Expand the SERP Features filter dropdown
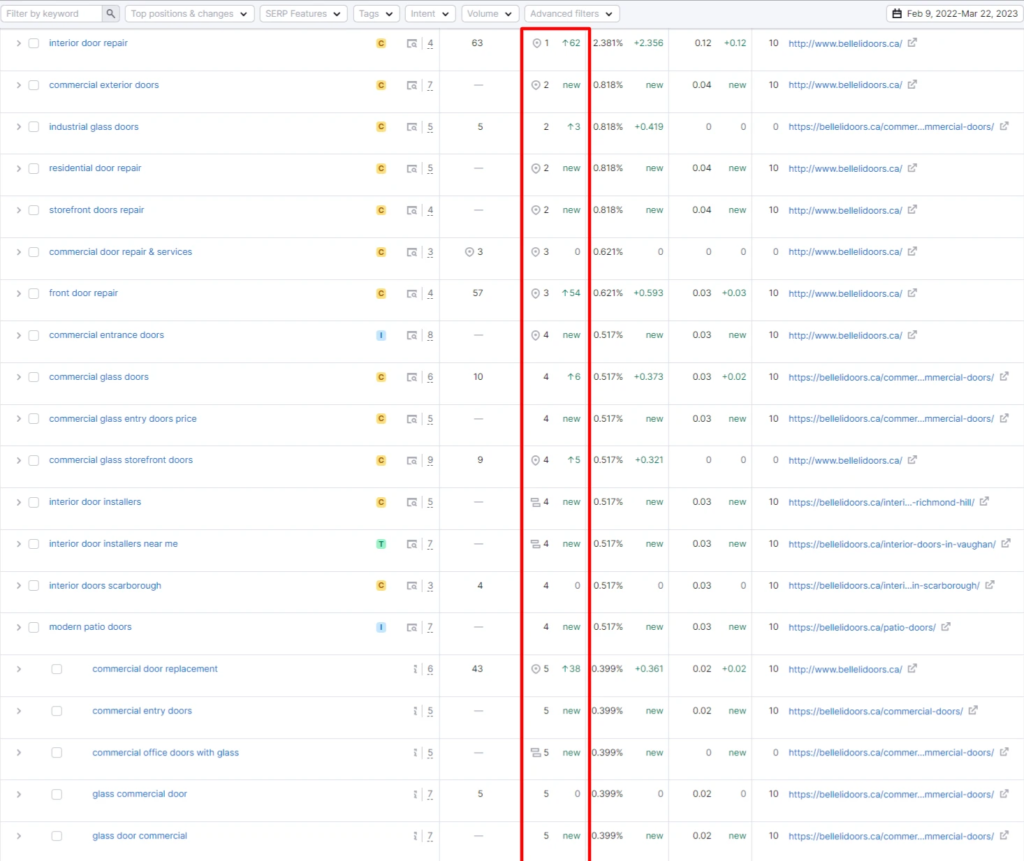The width and height of the screenshot is (1024, 861). click(x=303, y=14)
